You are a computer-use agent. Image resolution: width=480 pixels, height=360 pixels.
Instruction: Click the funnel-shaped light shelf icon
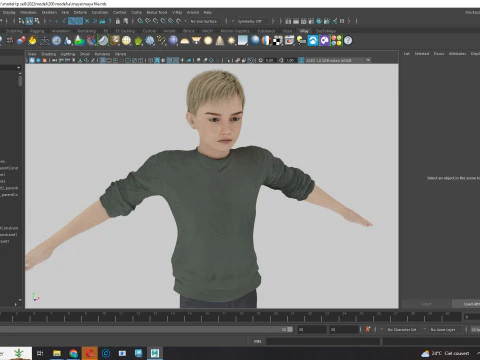(196, 41)
